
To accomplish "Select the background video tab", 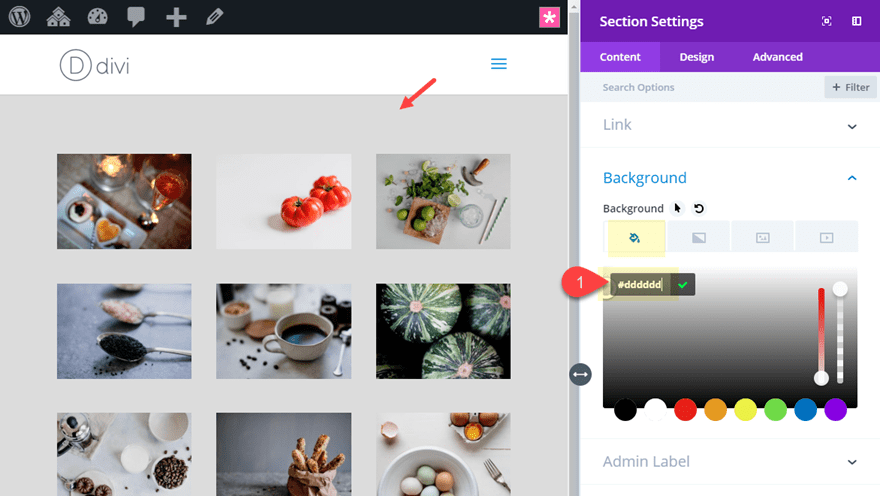I will 826,238.
